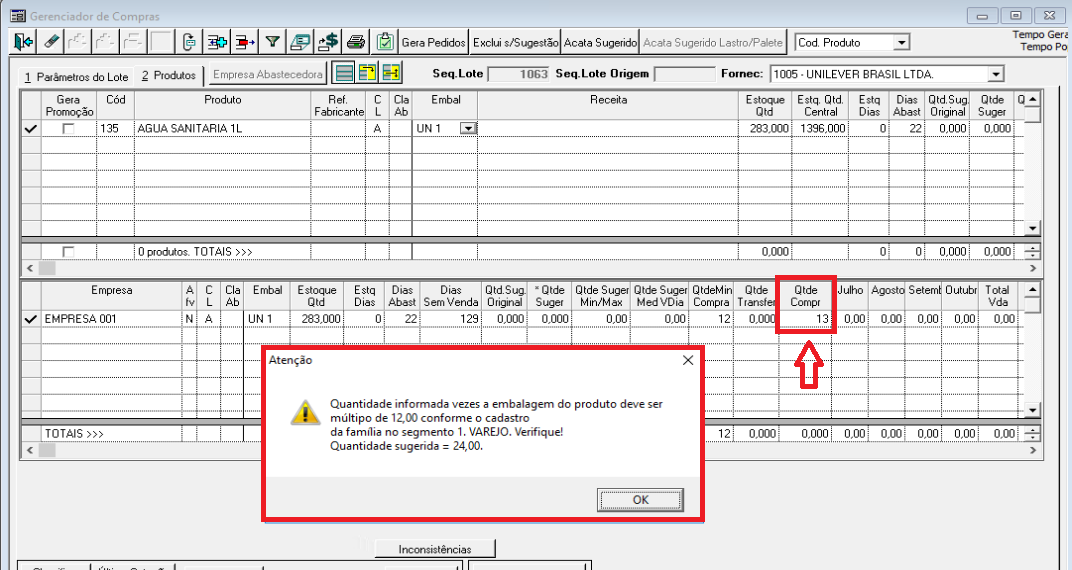Click the Seq.Lote field showing 1063
The height and width of the screenshot is (570, 1072).
tap(520, 74)
